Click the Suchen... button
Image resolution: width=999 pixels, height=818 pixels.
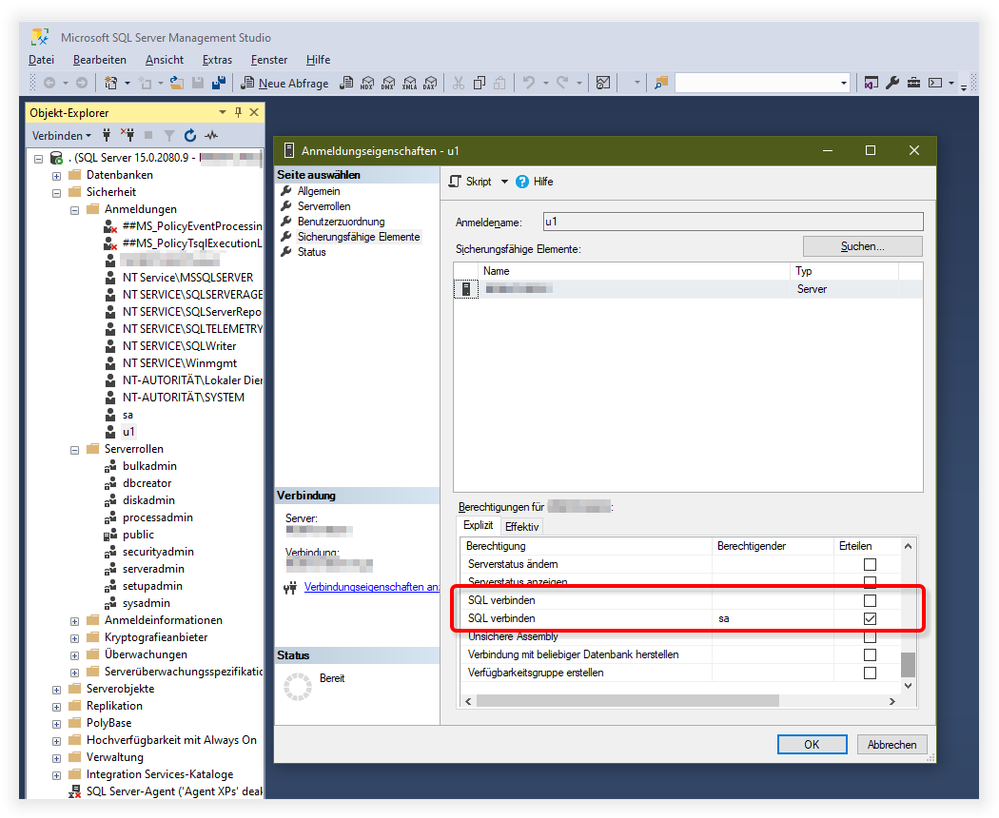pos(863,246)
